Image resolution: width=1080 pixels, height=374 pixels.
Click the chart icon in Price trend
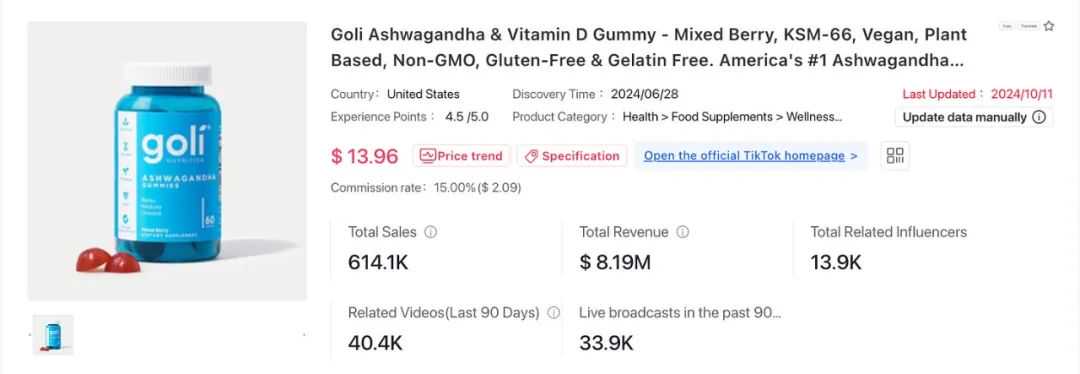(427, 156)
